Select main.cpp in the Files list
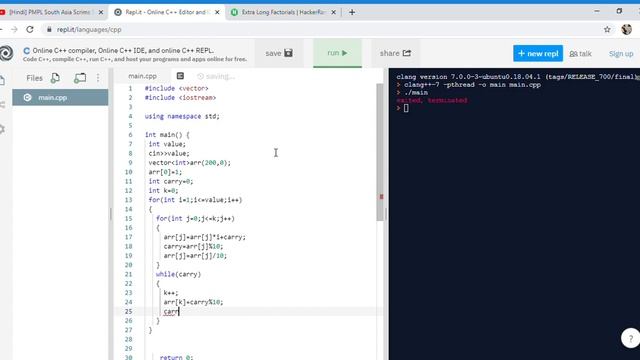Screen dimensions: 640x360 60,98
